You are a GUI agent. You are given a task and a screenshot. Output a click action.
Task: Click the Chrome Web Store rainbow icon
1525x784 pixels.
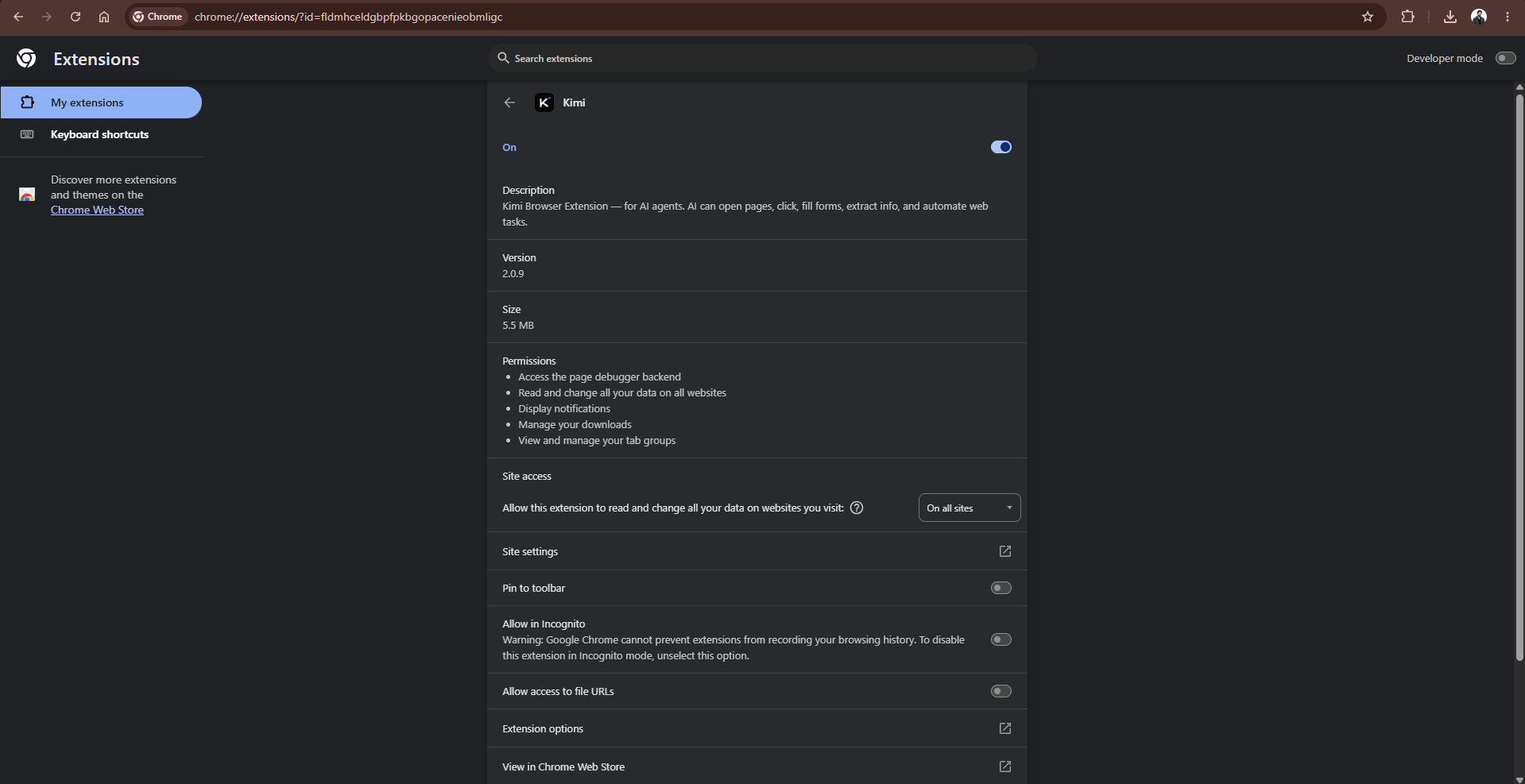tap(27, 195)
